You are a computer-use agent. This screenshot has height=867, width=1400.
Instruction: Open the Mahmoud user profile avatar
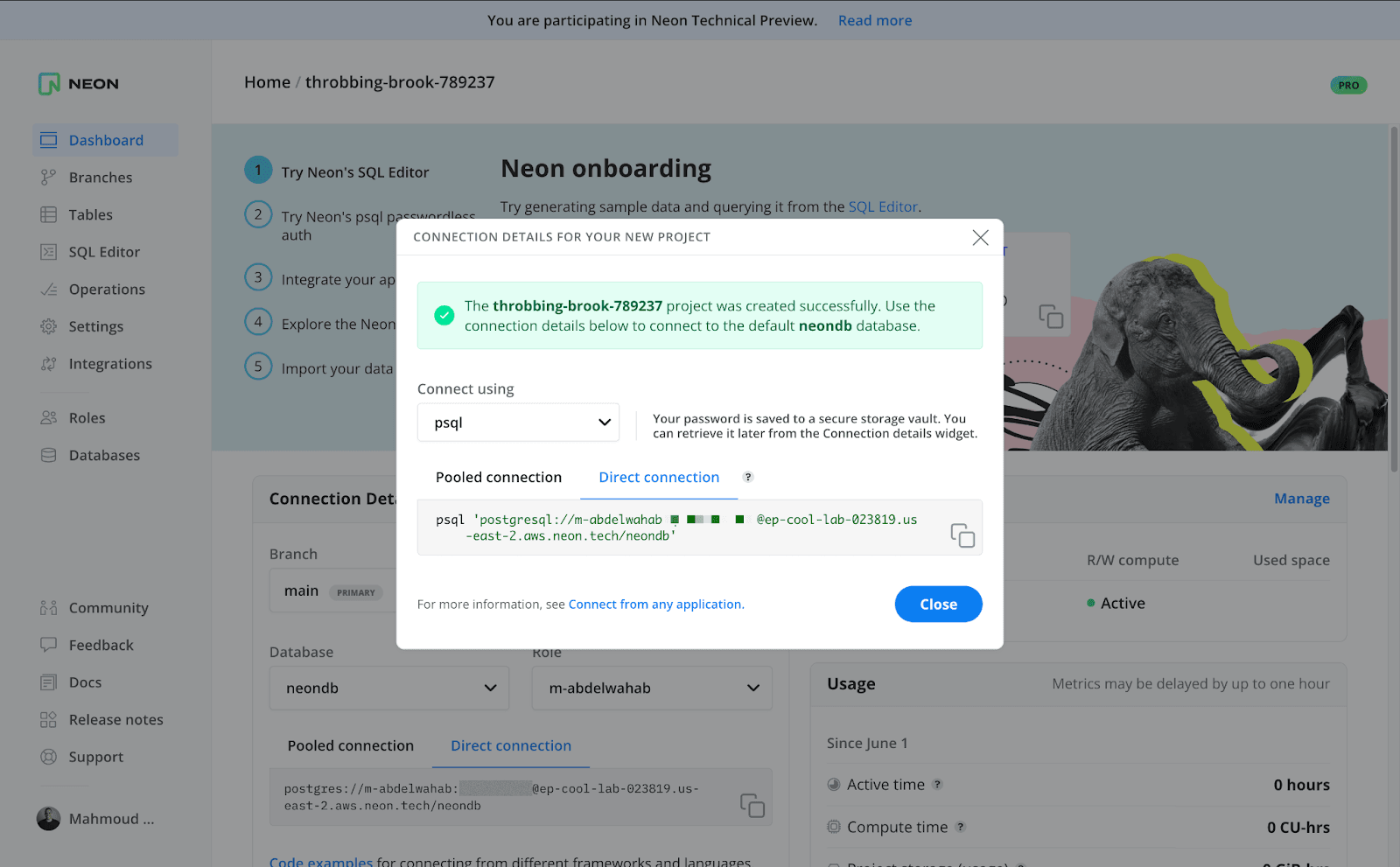[x=49, y=819]
